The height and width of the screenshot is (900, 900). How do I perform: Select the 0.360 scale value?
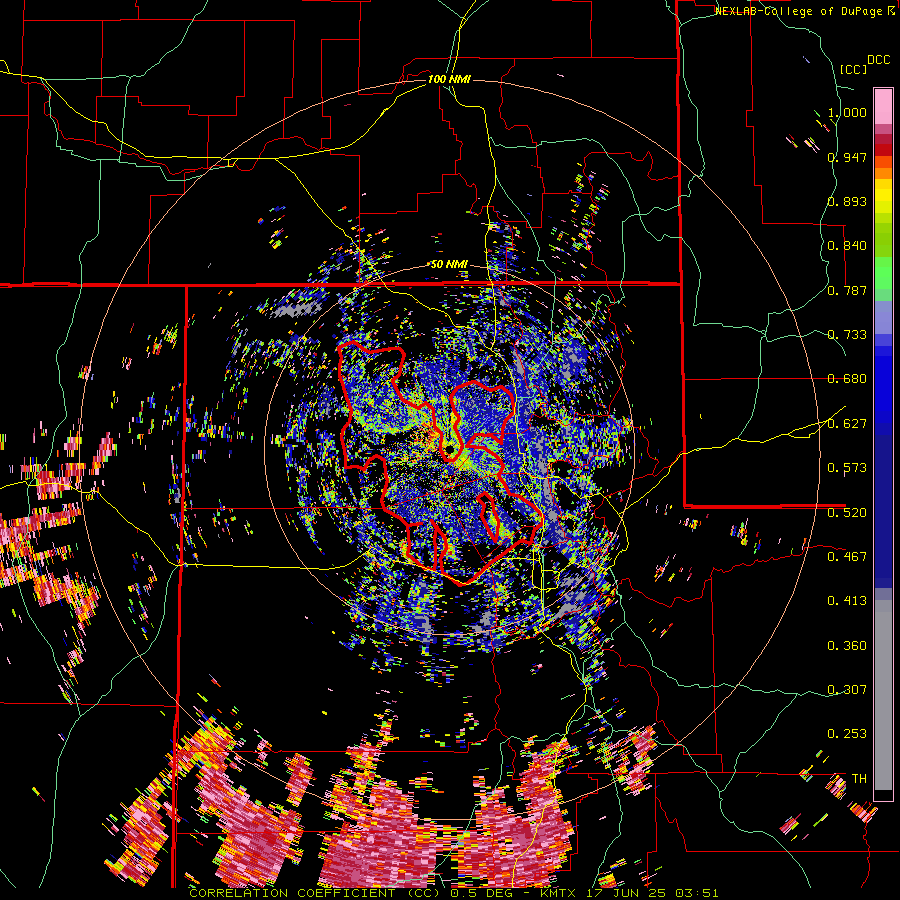click(847, 646)
